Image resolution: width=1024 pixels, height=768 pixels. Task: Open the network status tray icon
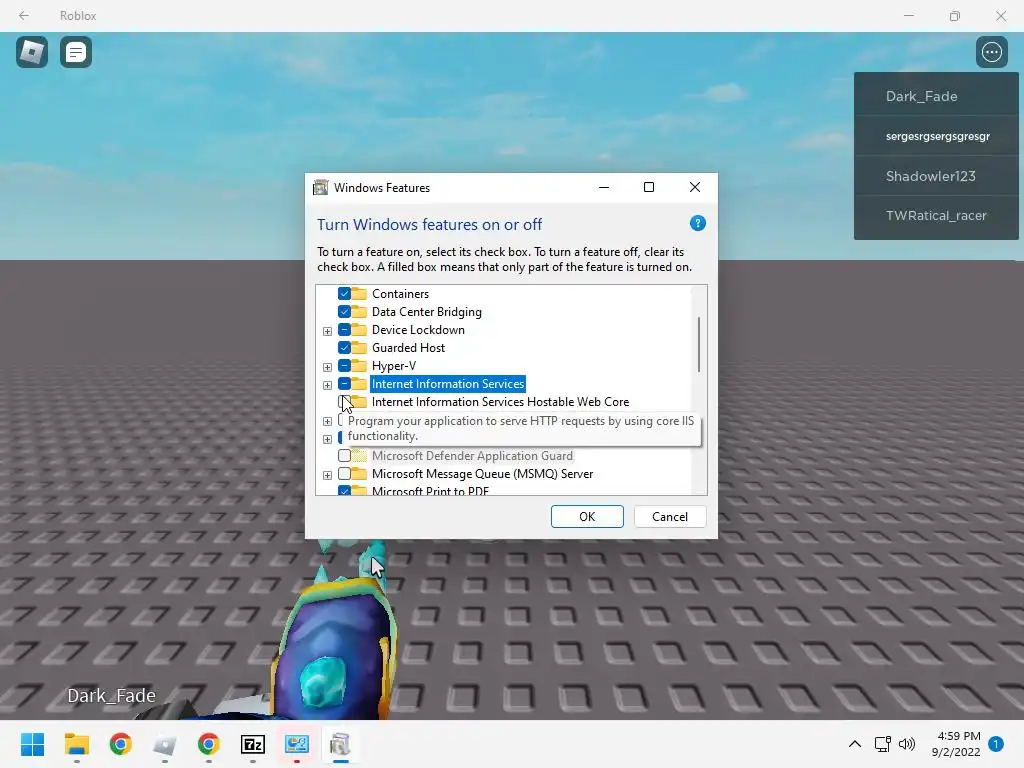tap(882, 744)
